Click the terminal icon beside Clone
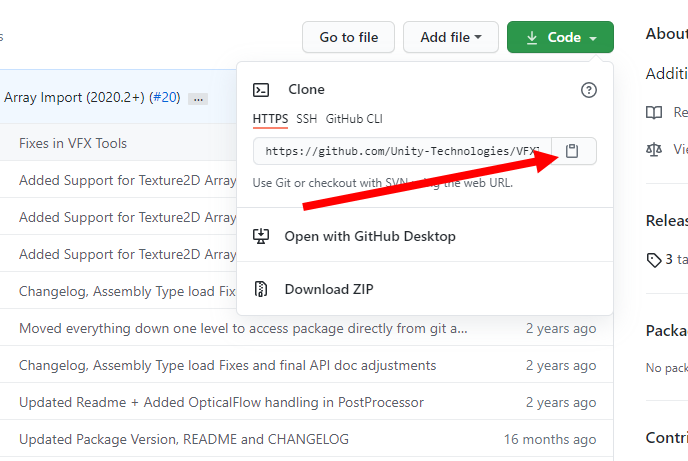The width and height of the screenshot is (688, 461). 261,90
